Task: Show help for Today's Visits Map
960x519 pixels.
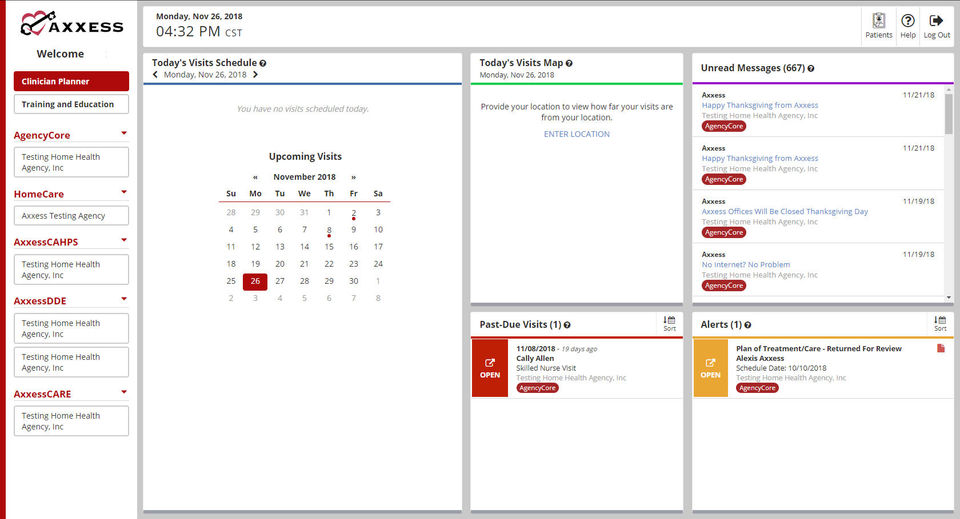Action: 569,63
